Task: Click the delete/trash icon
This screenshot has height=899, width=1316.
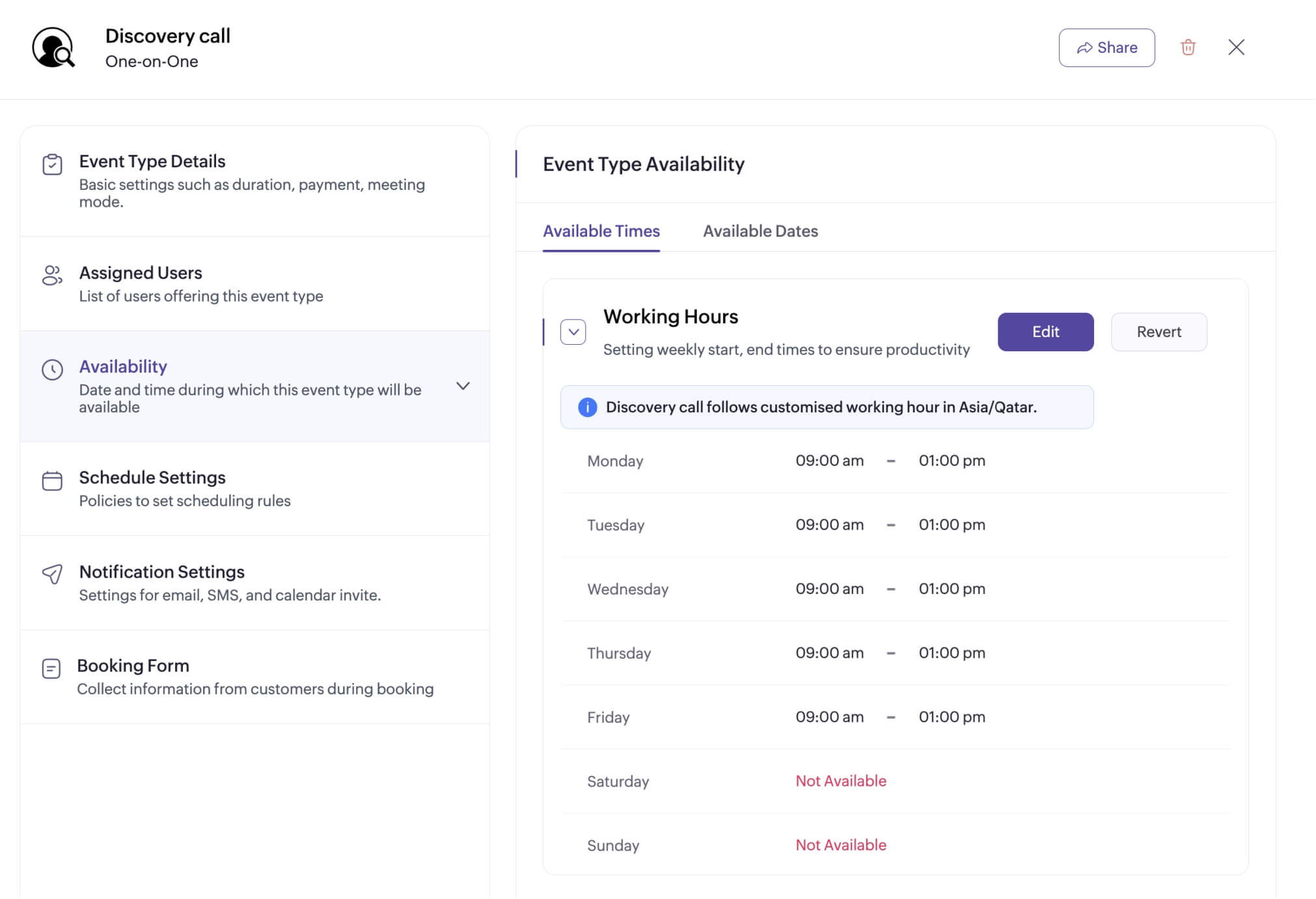Action: coord(1189,46)
